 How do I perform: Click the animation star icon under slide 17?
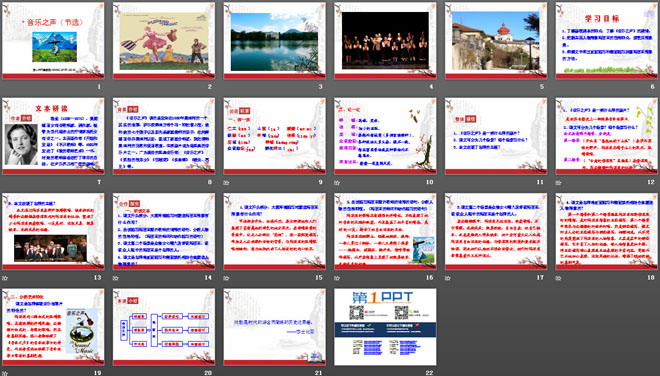[448, 278]
